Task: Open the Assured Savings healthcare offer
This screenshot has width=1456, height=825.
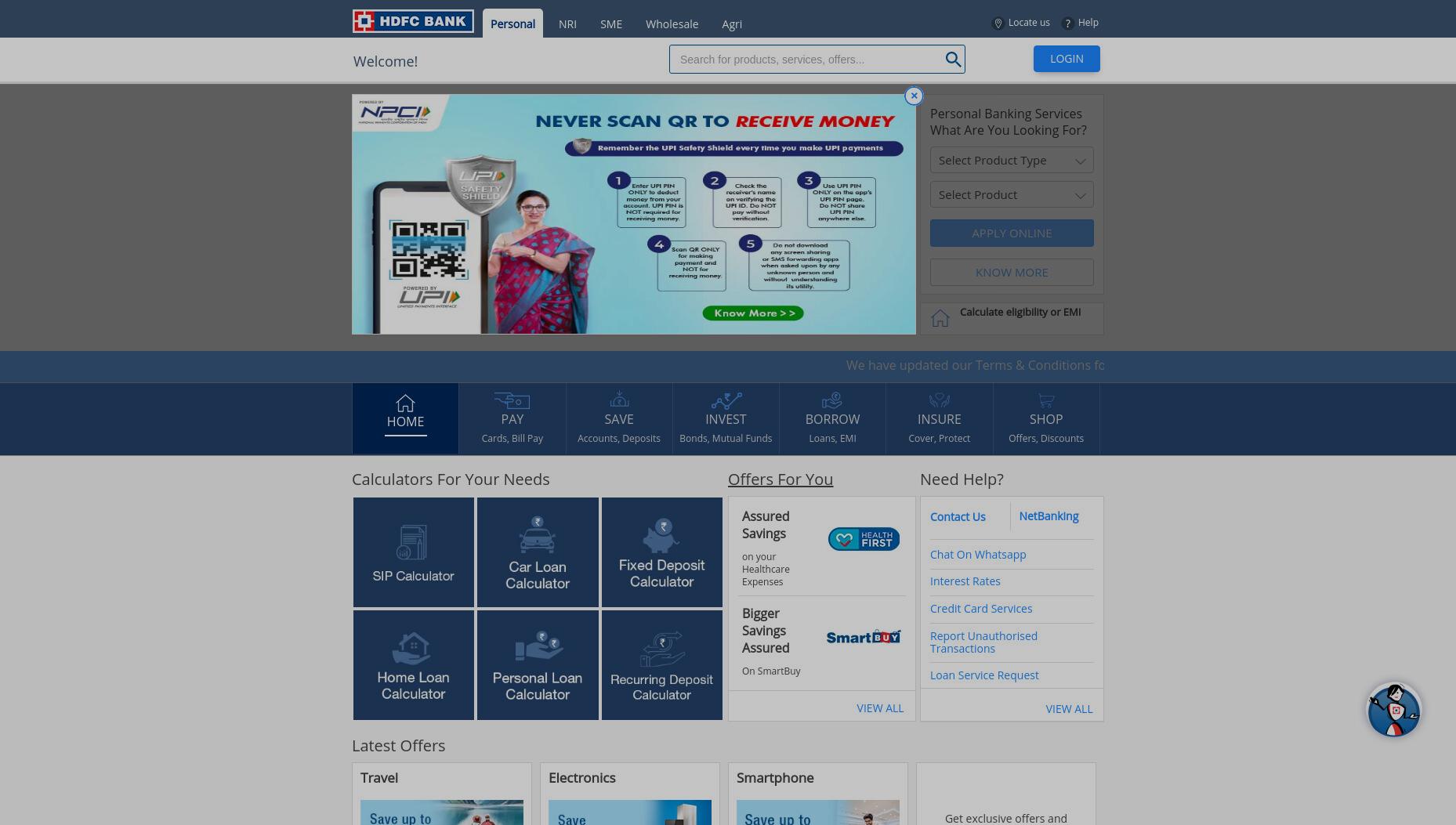Action: click(821, 548)
